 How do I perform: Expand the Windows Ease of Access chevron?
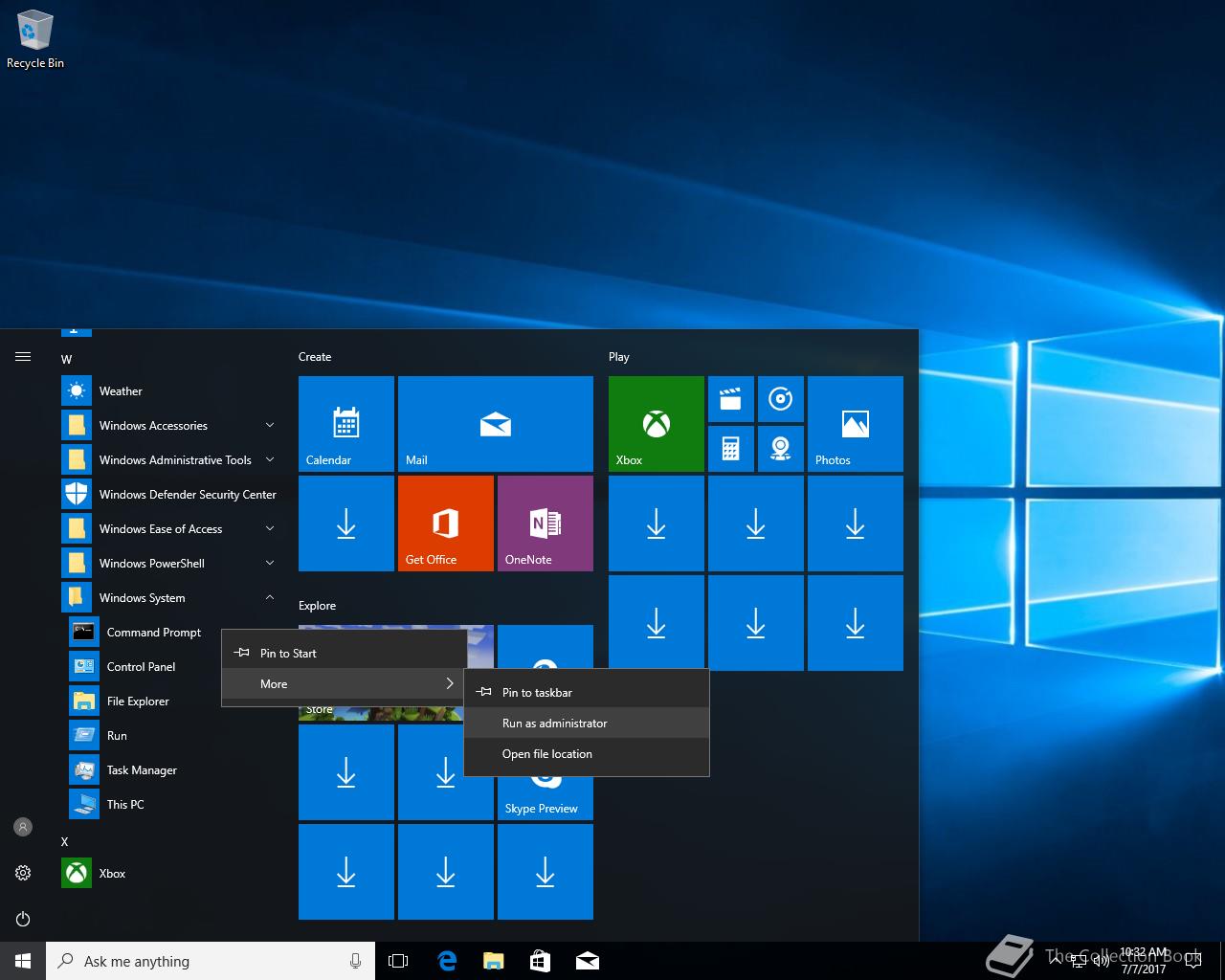point(270,528)
